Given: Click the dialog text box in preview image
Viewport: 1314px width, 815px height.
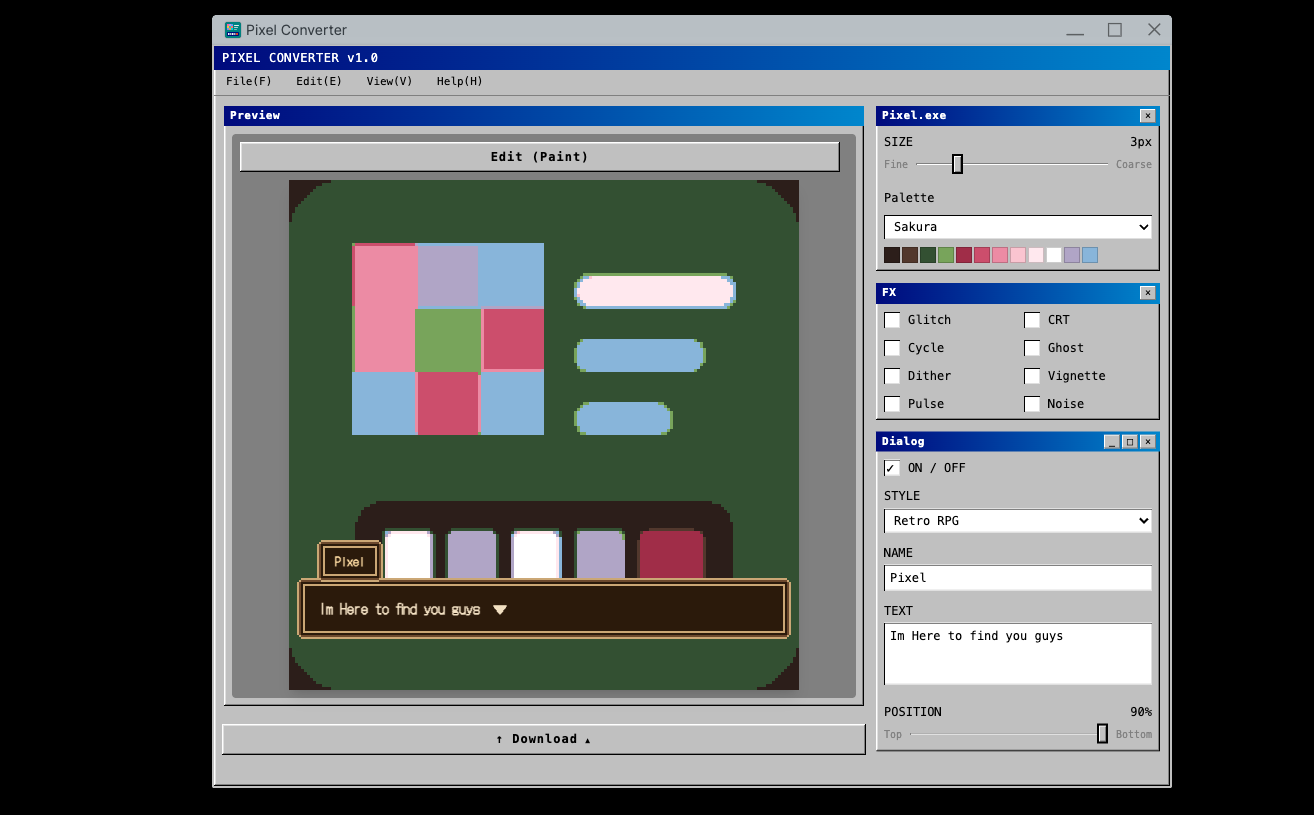Looking at the screenshot, I should point(544,609).
